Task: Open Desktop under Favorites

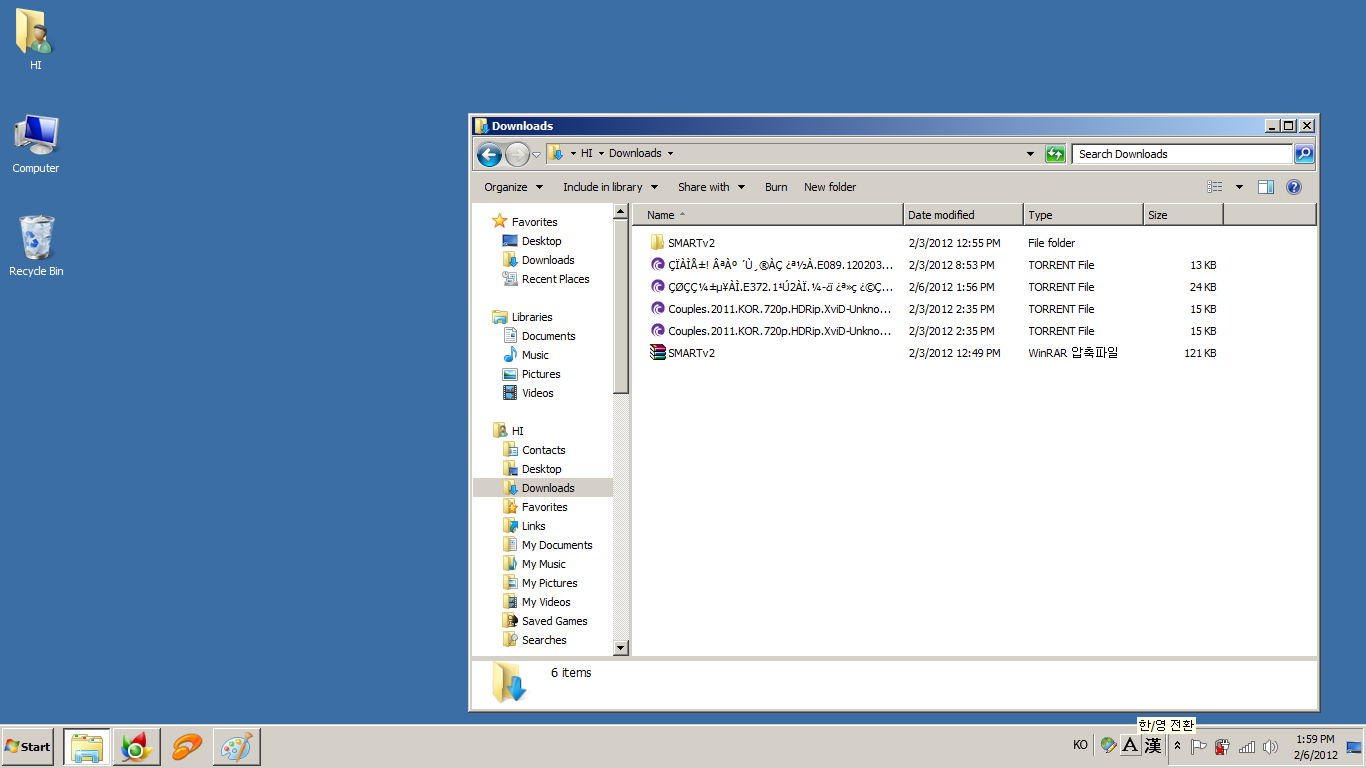Action: click(541, 241)
